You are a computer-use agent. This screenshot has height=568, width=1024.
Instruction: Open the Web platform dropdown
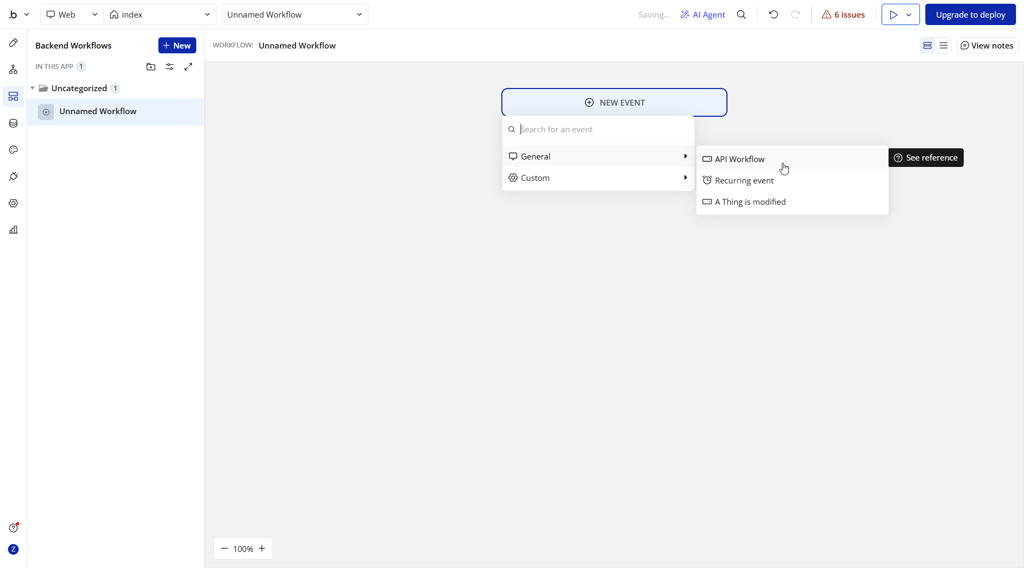(x=71, y=14)
